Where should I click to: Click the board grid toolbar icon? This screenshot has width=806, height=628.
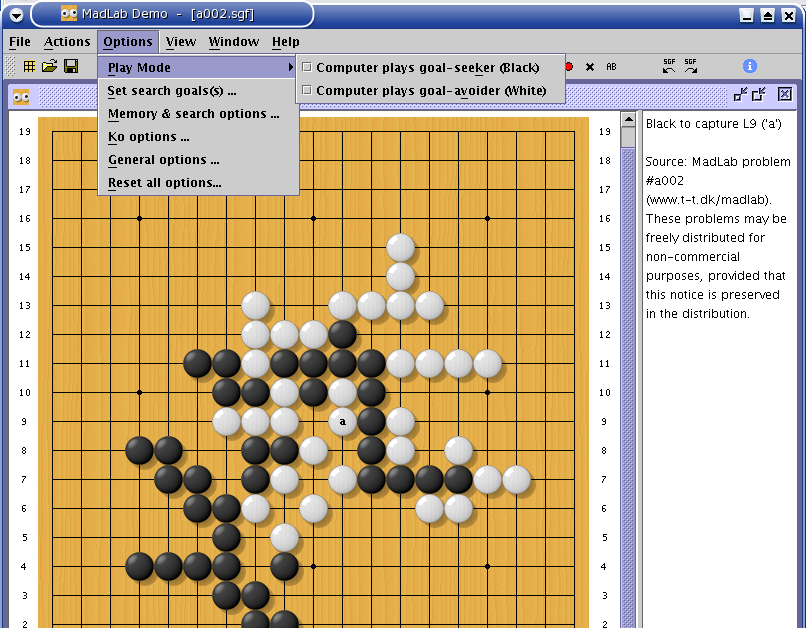(30, 66)
